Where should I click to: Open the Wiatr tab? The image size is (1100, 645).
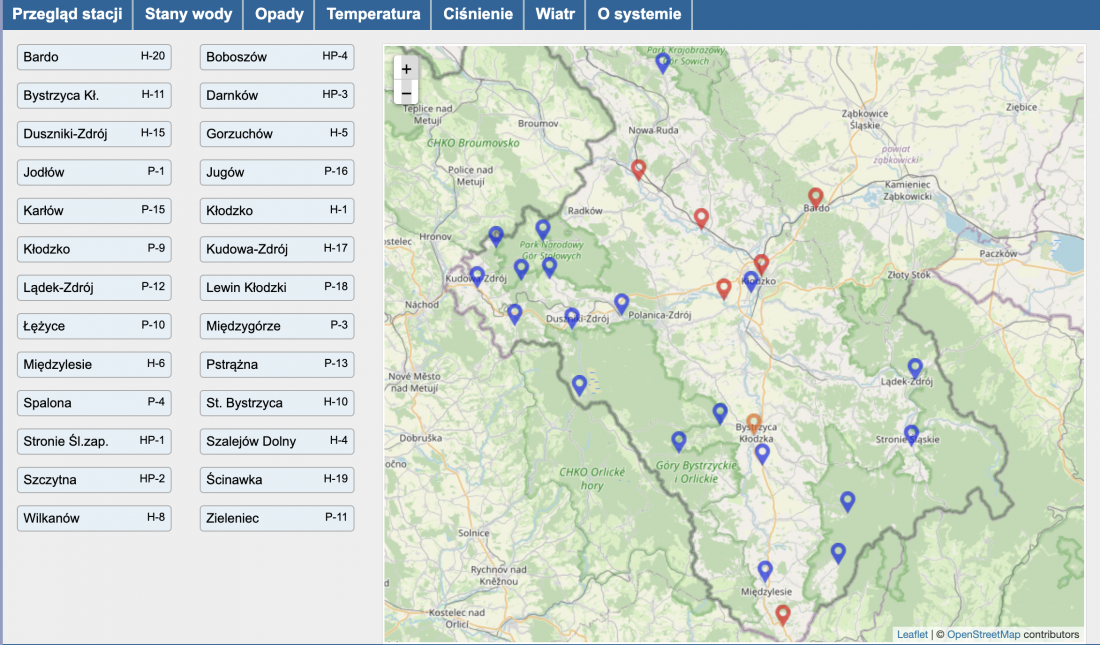(555, 14)
